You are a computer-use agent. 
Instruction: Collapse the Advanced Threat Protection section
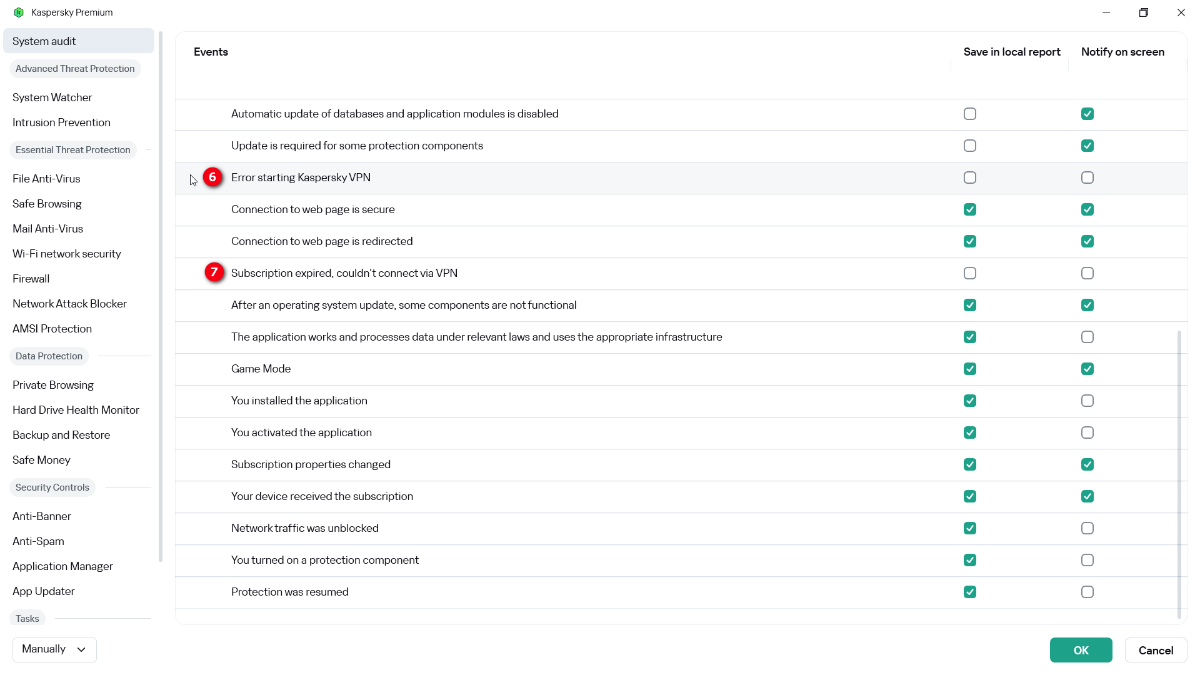75,69
